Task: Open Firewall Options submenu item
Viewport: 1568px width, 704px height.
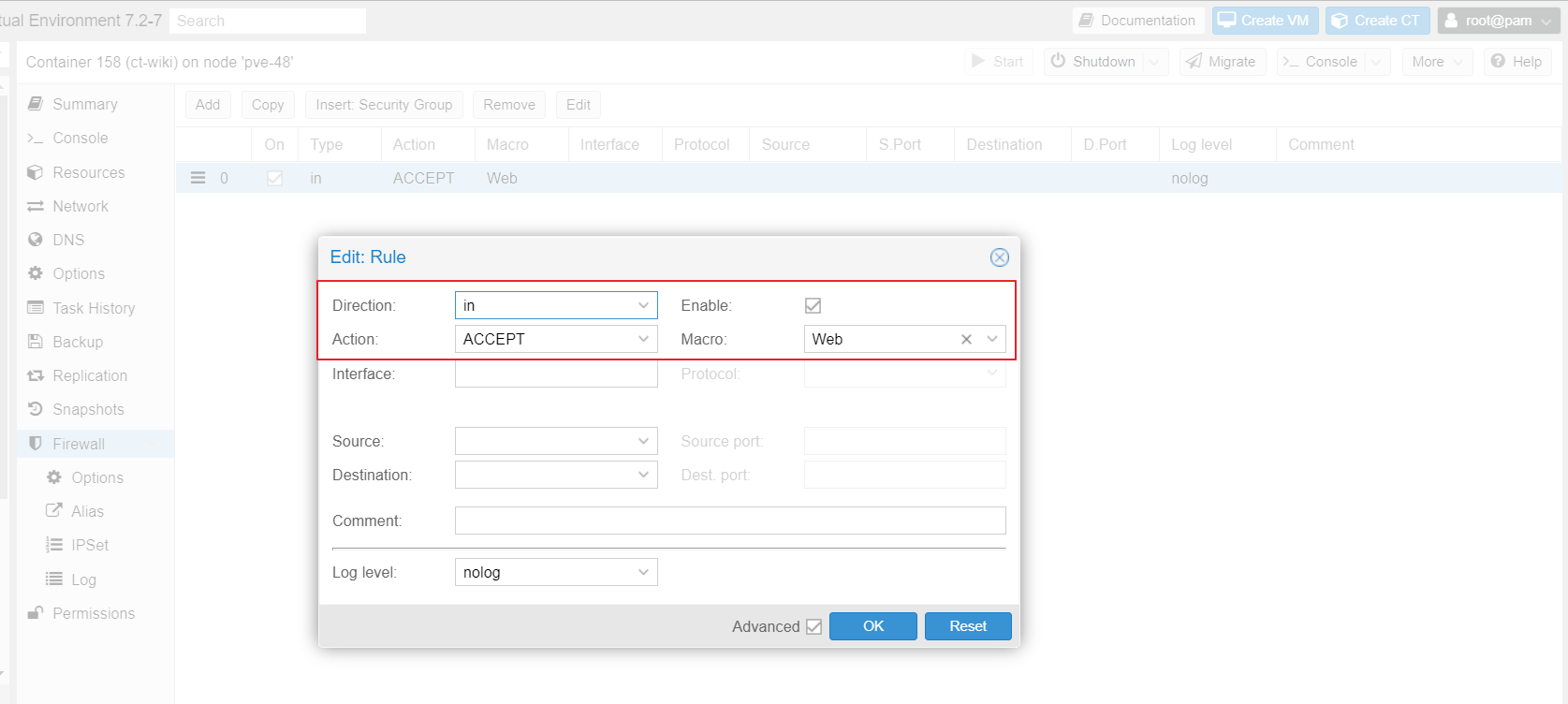Action: [97, 477]
